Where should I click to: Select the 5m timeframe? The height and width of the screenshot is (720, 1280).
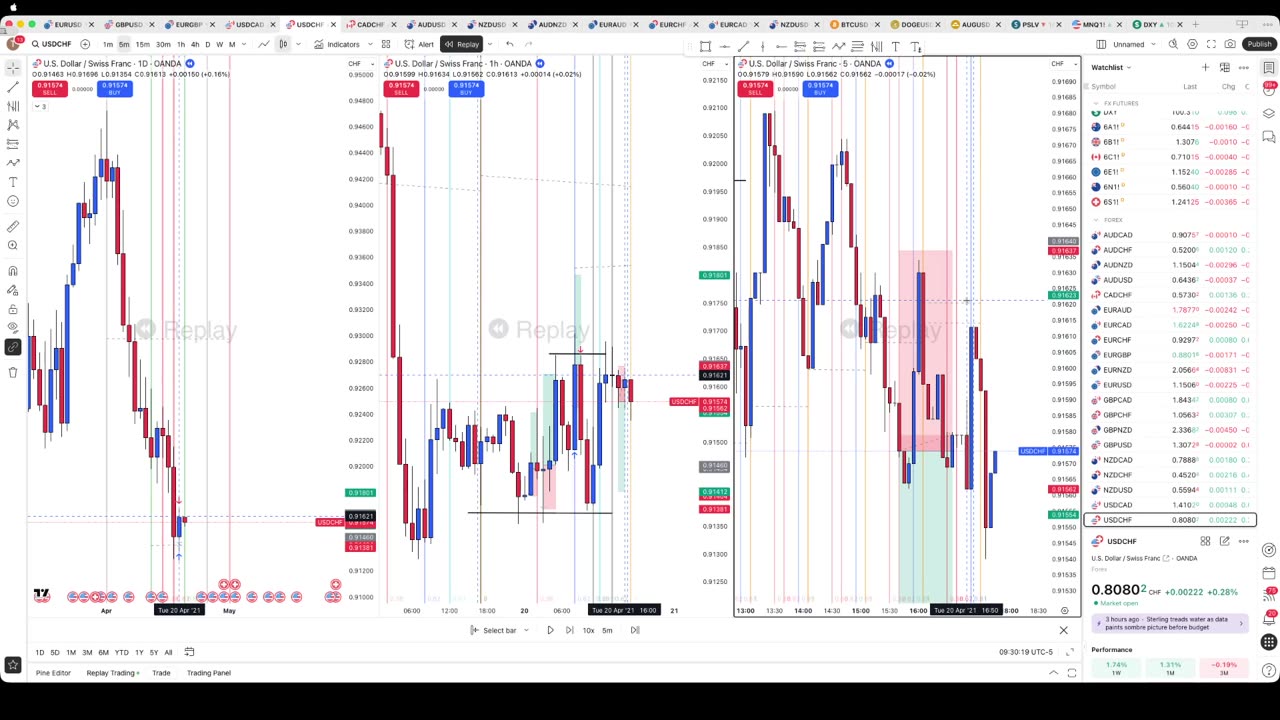124,44
